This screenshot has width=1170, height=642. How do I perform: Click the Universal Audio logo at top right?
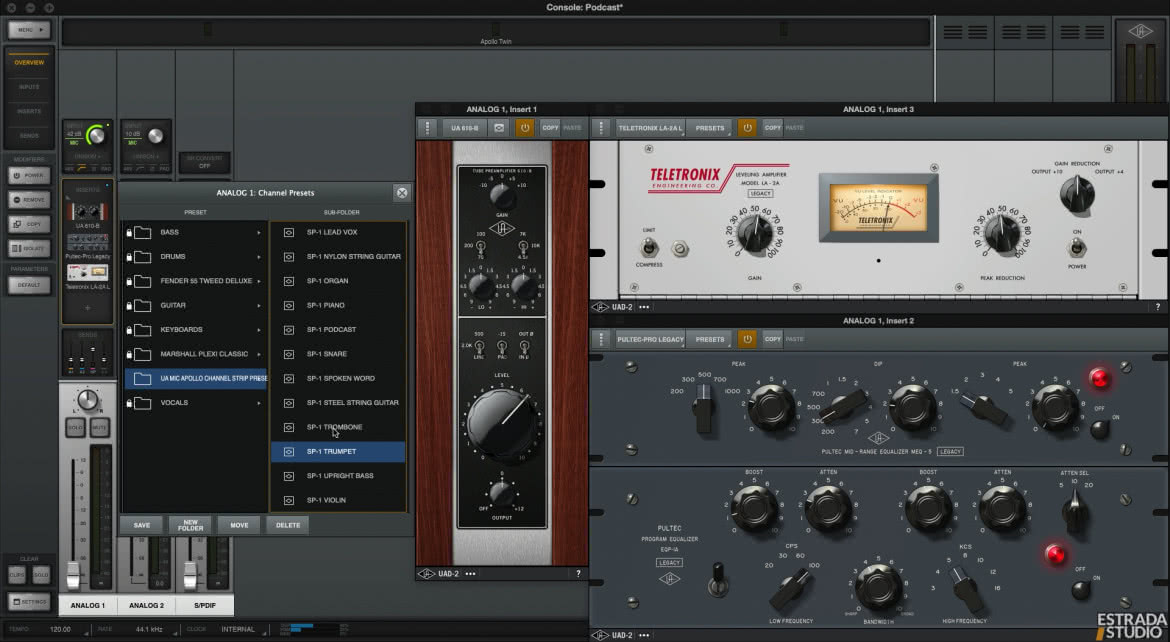[1140, 31]
